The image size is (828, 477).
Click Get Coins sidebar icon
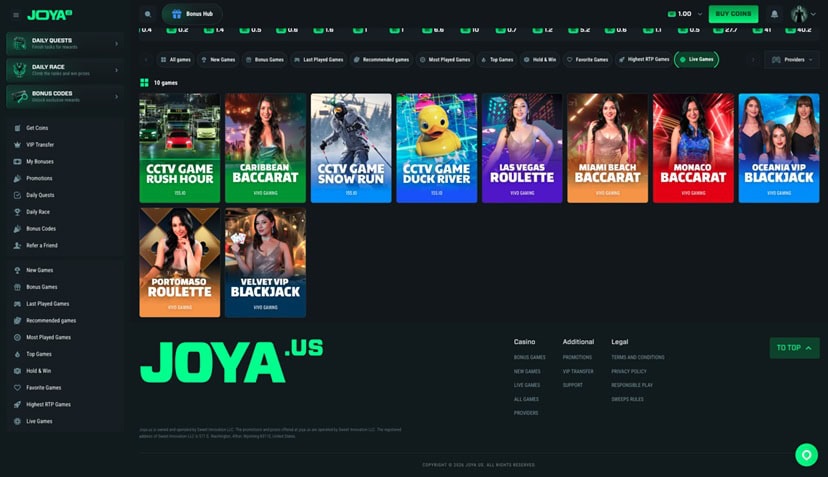pyautogui.click(x=17, y=128)
